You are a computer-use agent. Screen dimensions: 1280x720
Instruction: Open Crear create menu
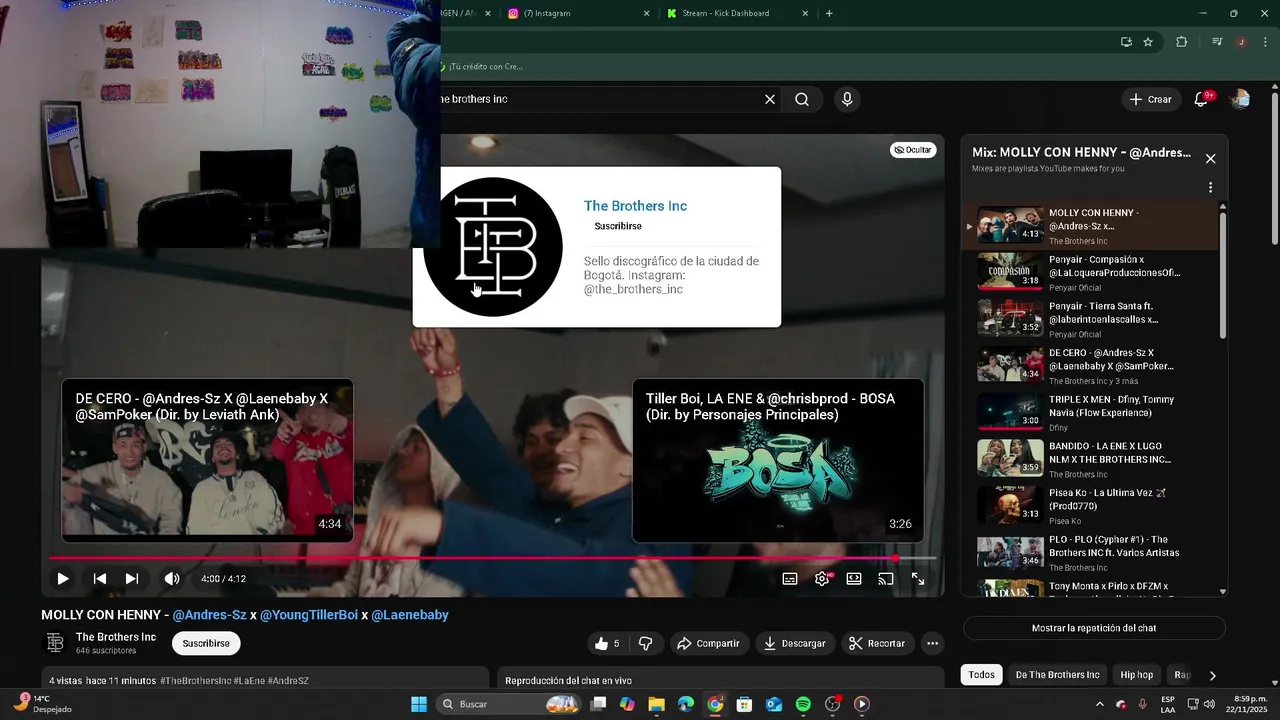click(x=1150, y=99)
